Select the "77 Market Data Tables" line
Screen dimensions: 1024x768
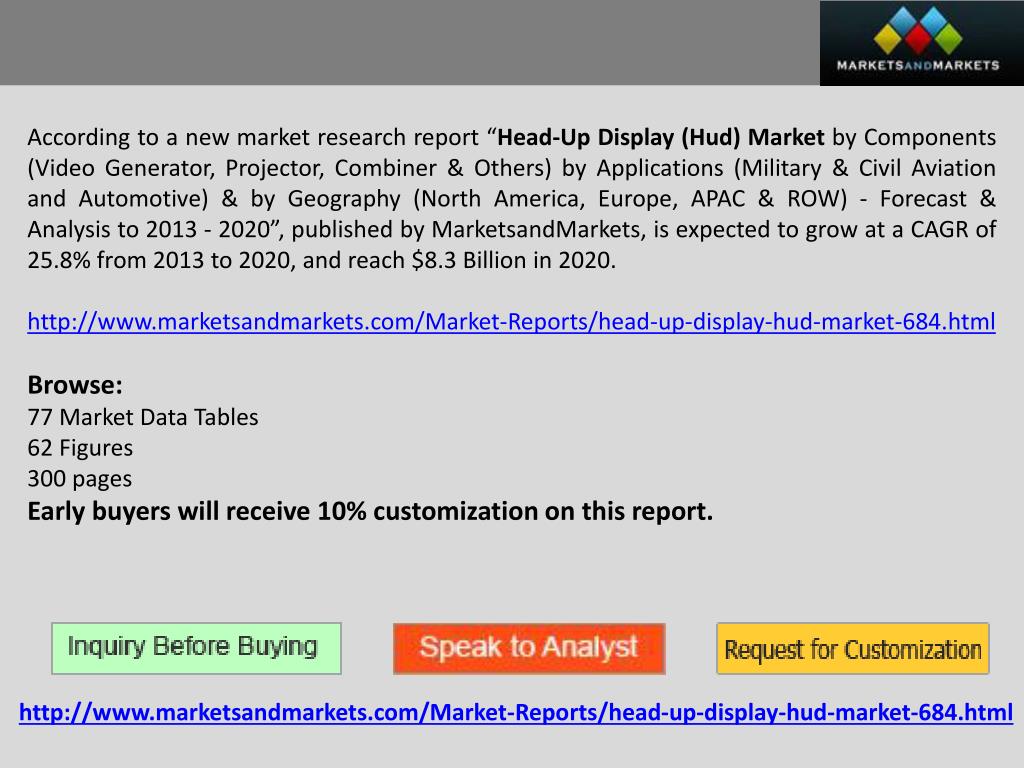click(143, 417)
